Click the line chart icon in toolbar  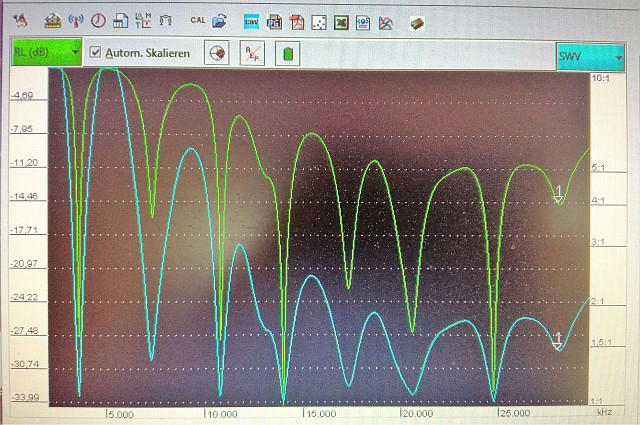(x=385, y=20)
